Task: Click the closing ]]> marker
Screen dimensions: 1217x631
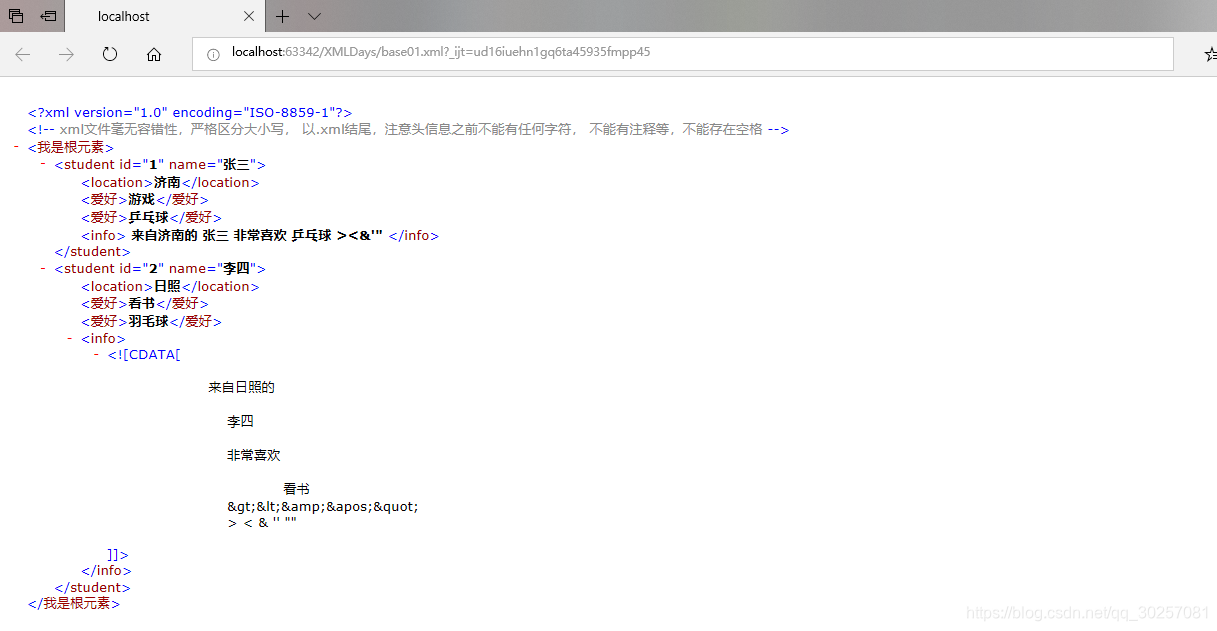Action: point(118,554)
